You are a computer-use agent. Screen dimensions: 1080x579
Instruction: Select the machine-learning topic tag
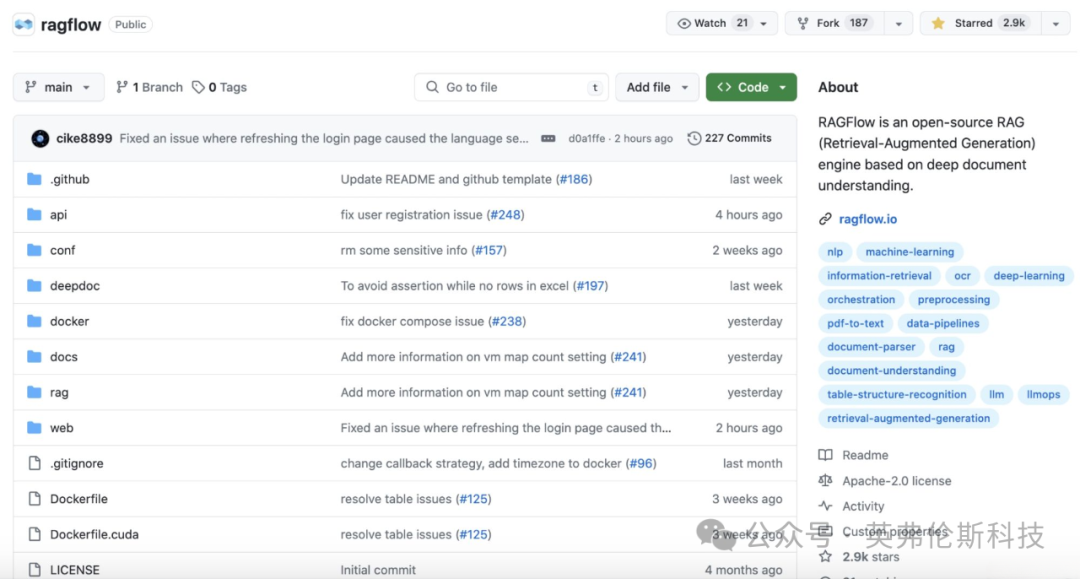tap(910, 252)
